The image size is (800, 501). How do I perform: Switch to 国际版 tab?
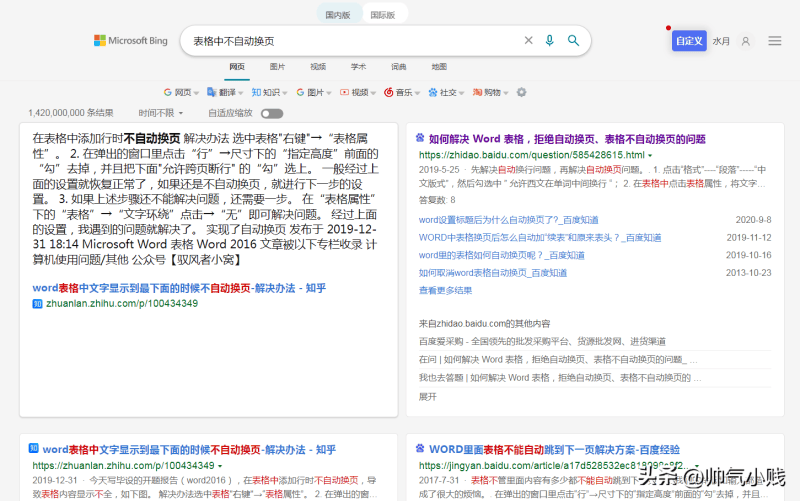383,15
